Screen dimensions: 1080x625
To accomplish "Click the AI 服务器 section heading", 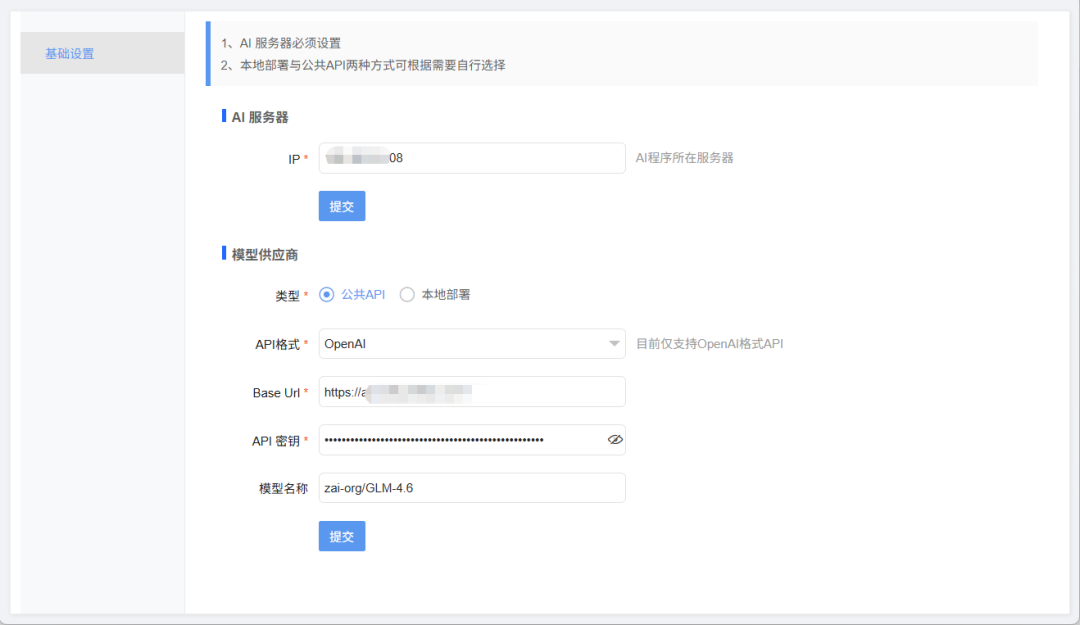I will pos(253,116).
